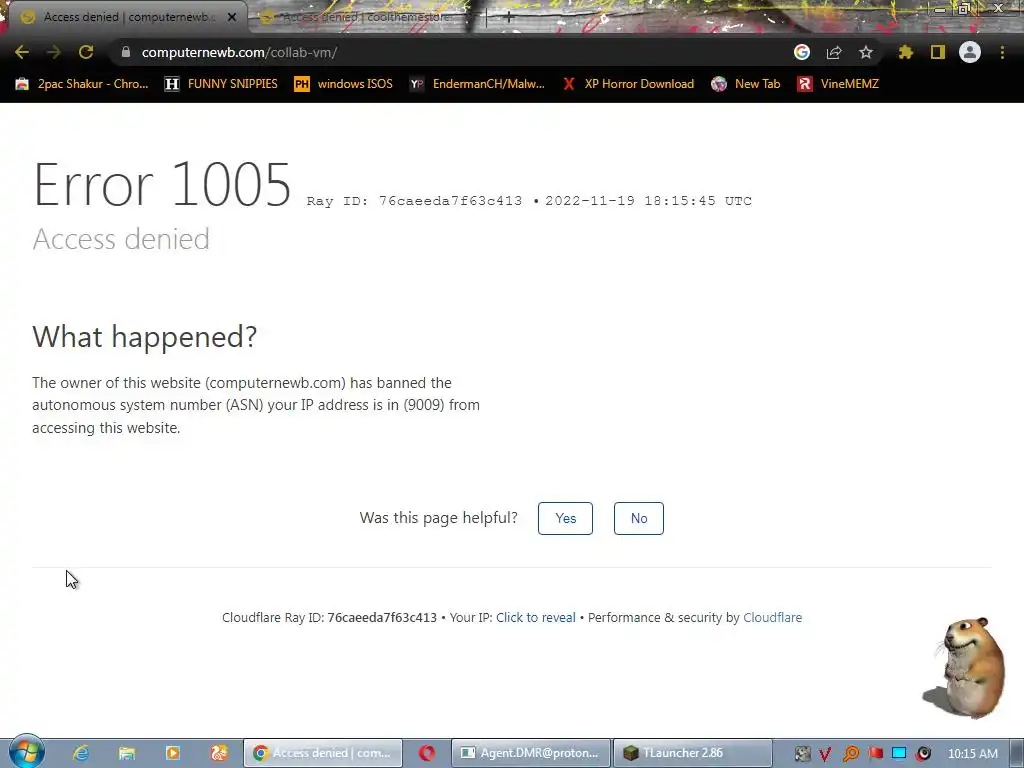Viewport: 1024px width, 768px height.
Task: Close the computernewb Access denied tab
Action: [232, 17]
